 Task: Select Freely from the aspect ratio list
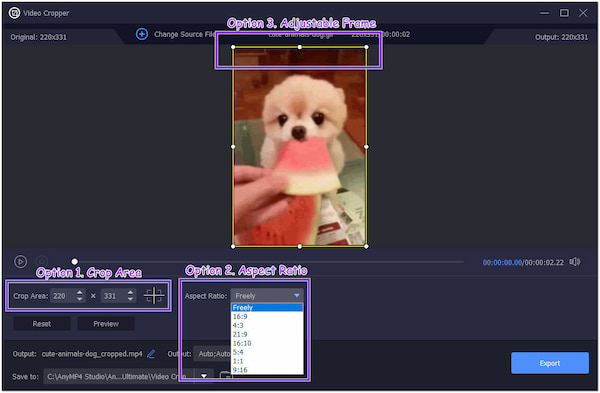coord(267,308)
